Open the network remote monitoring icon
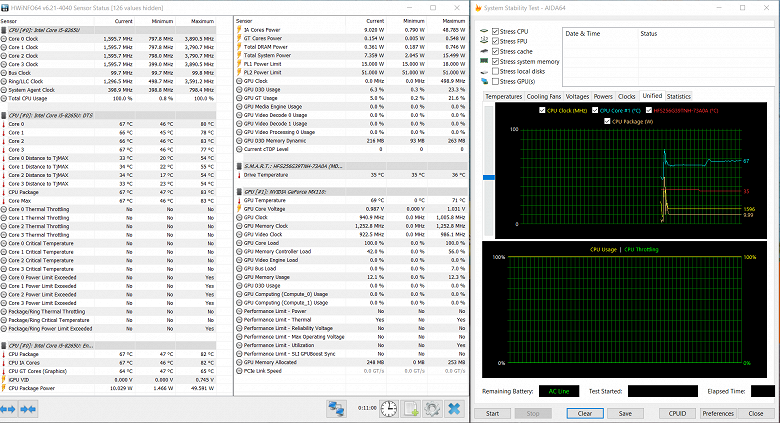Image resolution: width=780 pixels, height=423 pixels. (337, 409)
